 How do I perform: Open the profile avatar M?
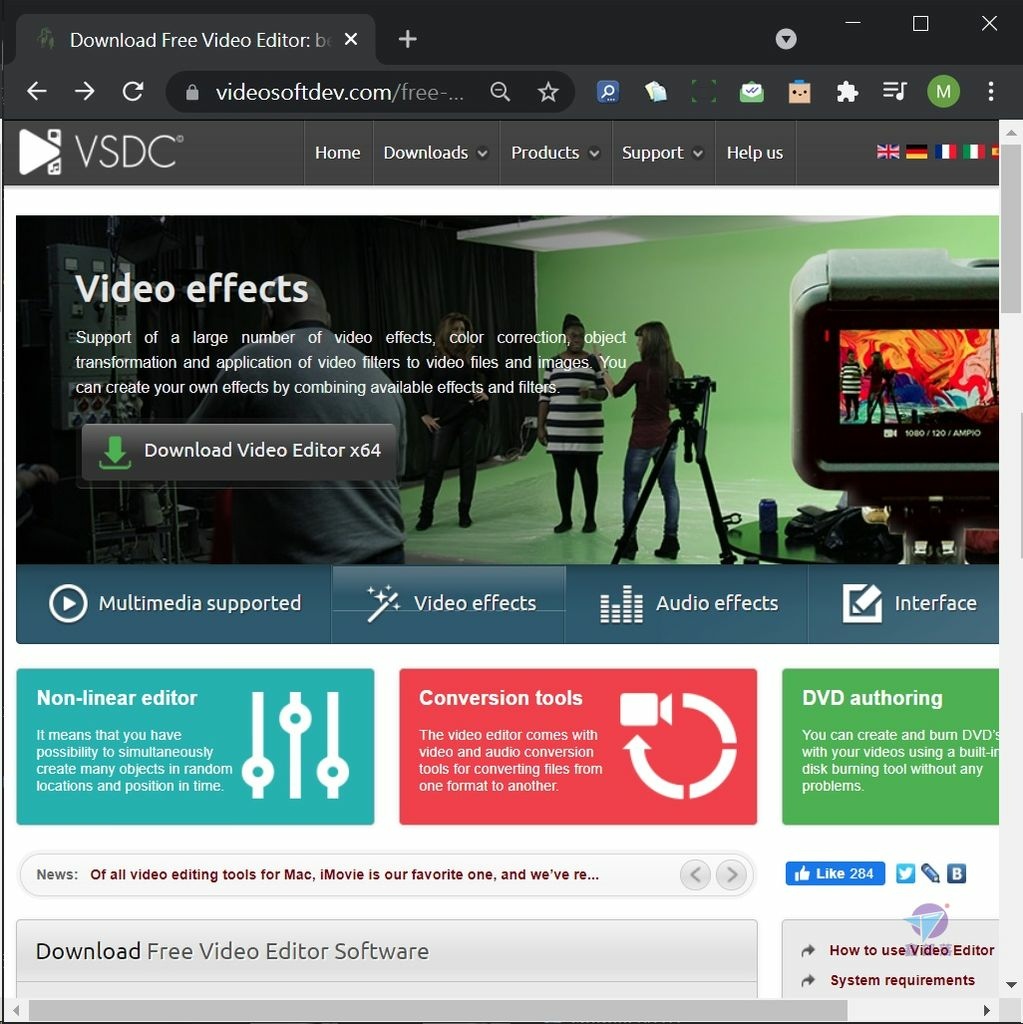[943, 91]
